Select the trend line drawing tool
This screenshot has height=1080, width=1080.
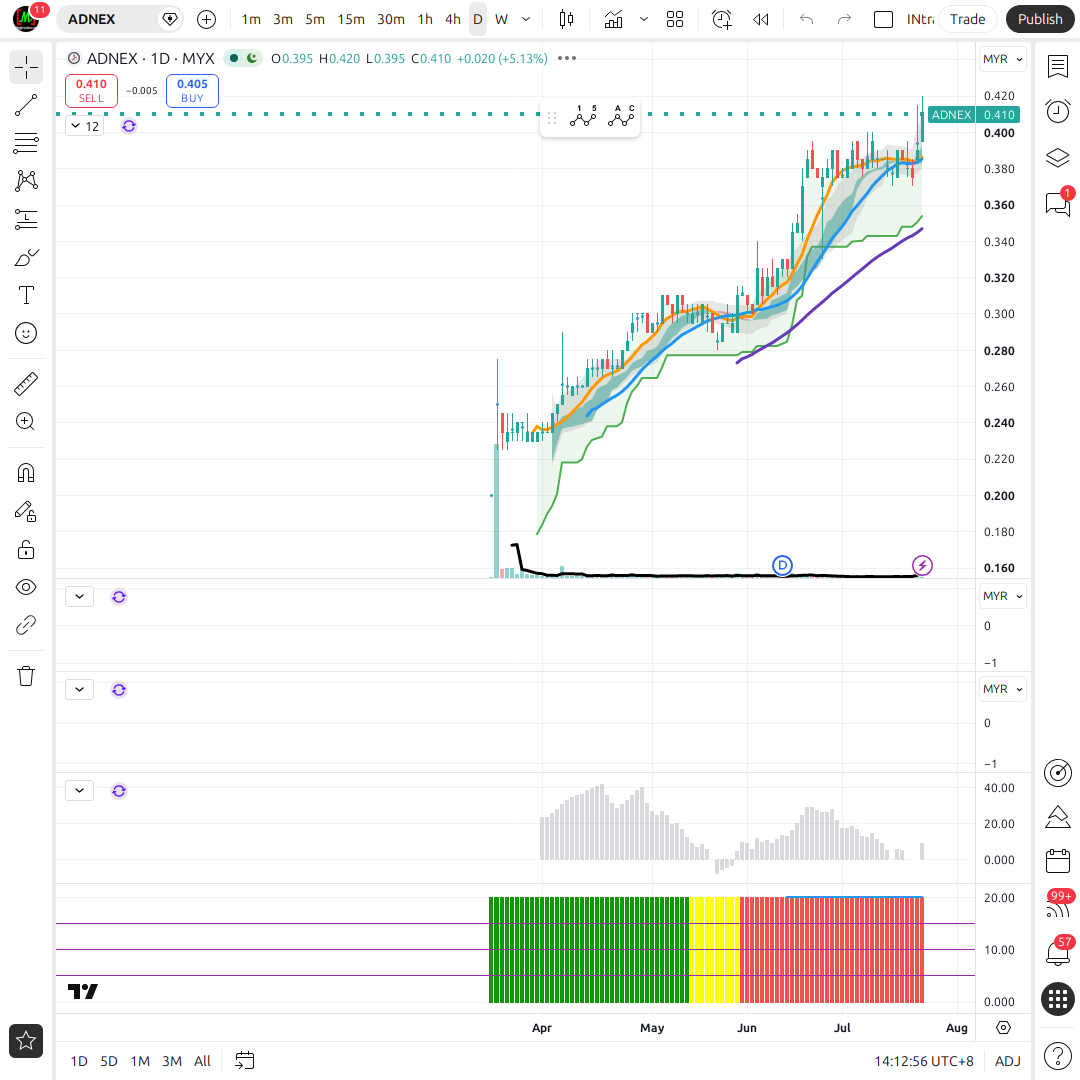coord(26,105)
